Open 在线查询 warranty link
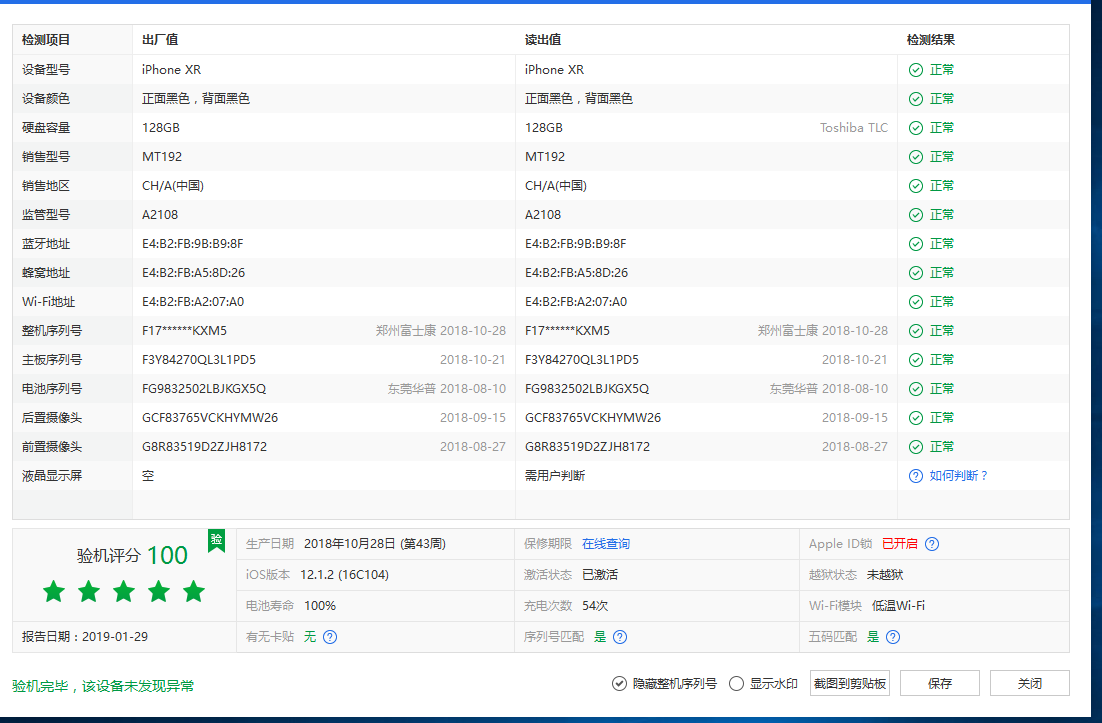This screenshot has width=1102, height=723. [x=606, y=544]
